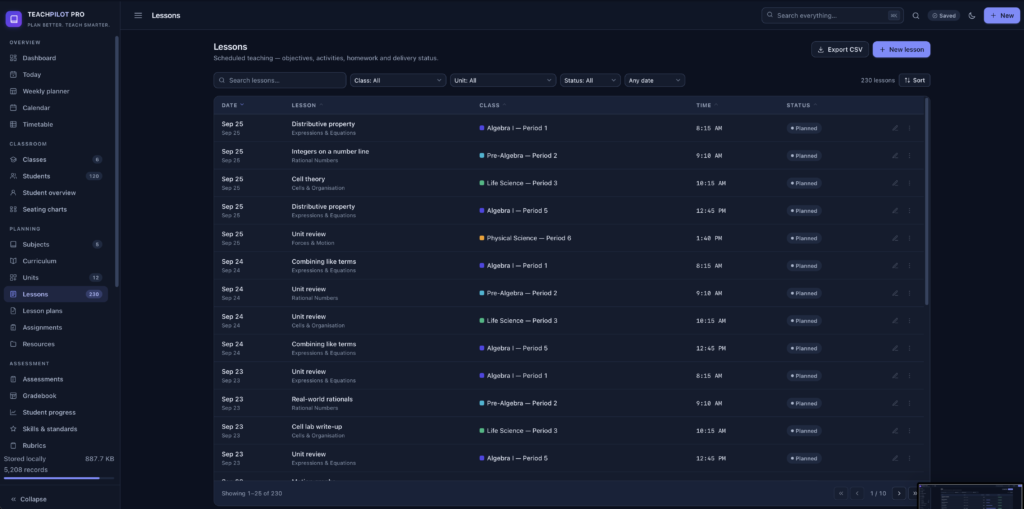Click the TeachPilot Pro logo icon

tap(14, 19)
